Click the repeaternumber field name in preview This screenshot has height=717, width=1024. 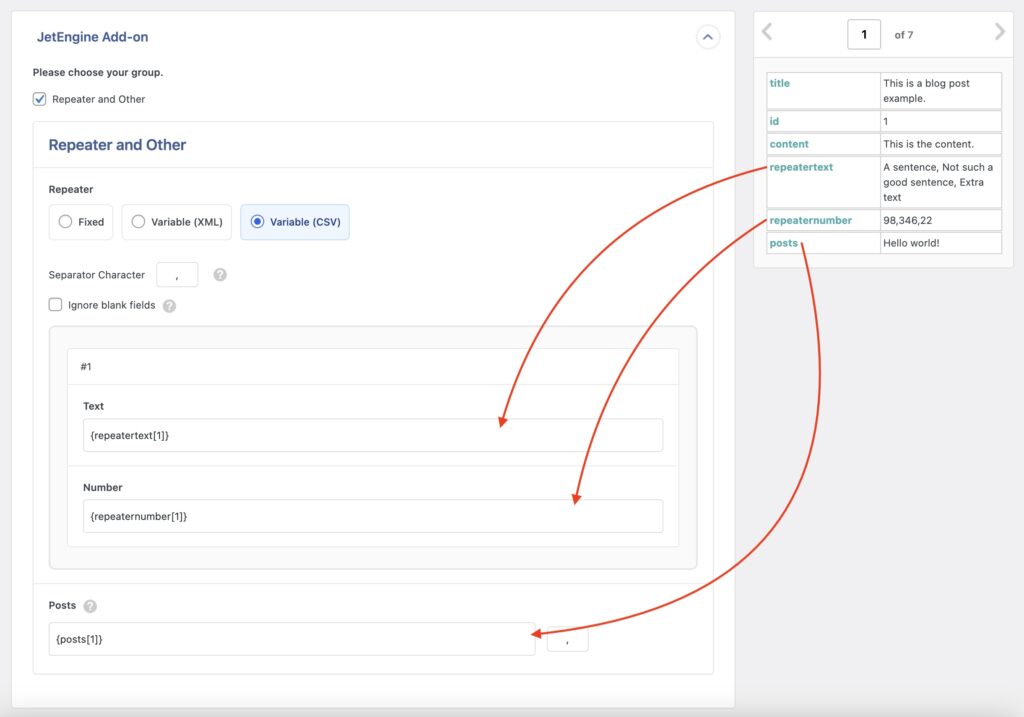click(810, 220)
